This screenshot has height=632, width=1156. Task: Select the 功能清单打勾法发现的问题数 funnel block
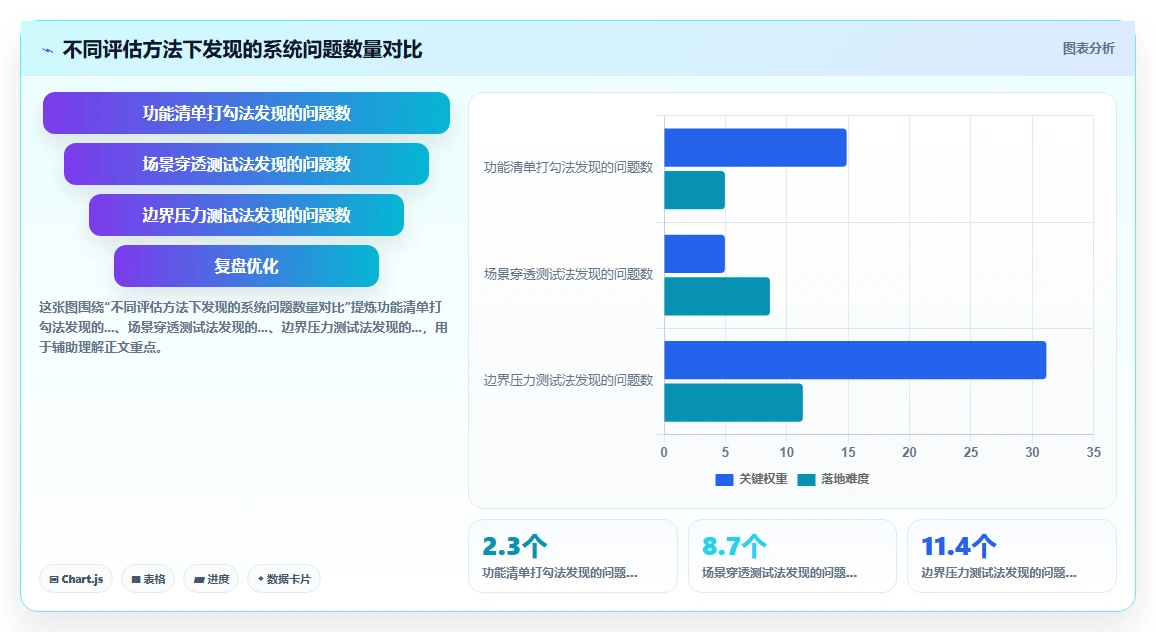point(246,113)
